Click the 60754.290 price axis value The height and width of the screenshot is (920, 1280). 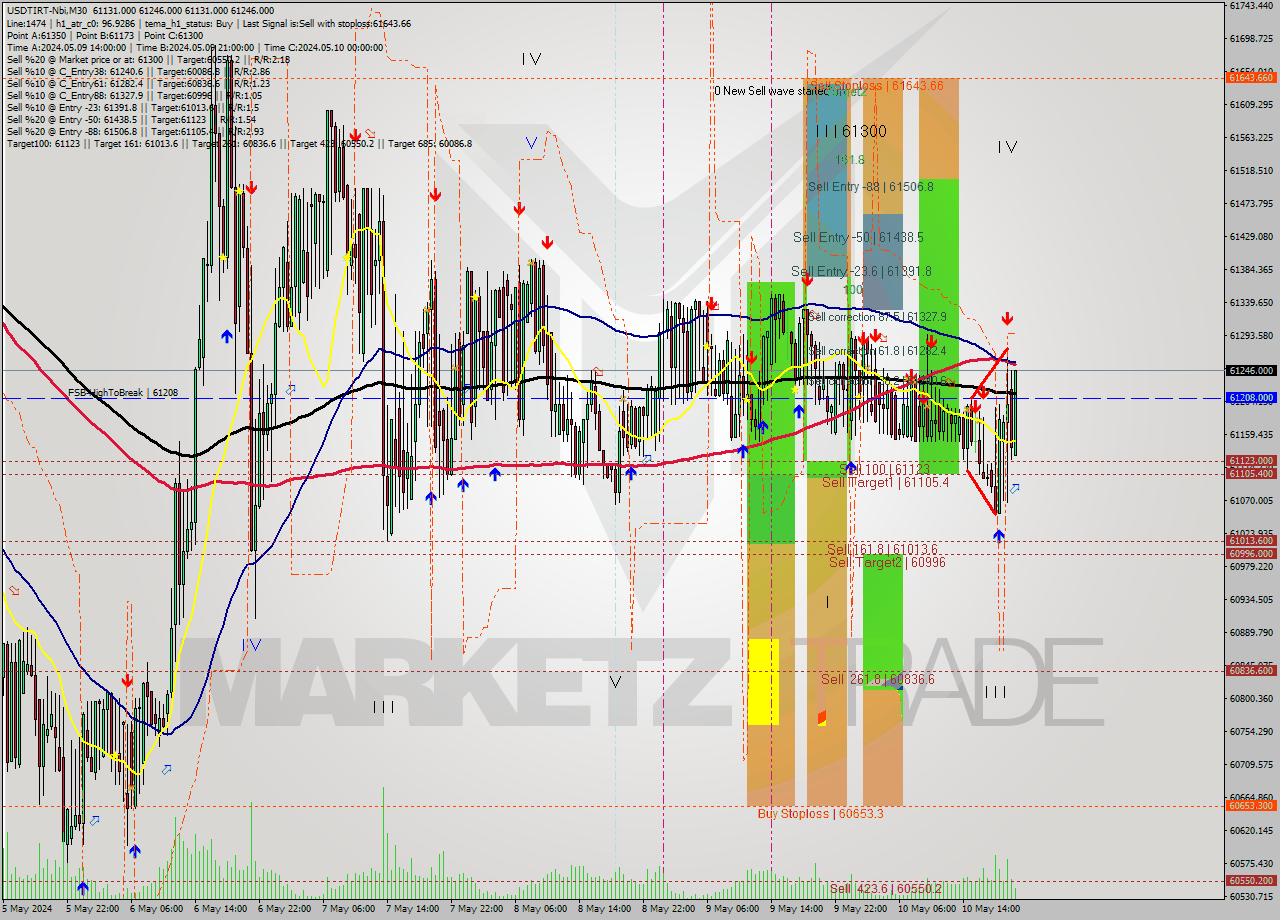[1251, 732]
